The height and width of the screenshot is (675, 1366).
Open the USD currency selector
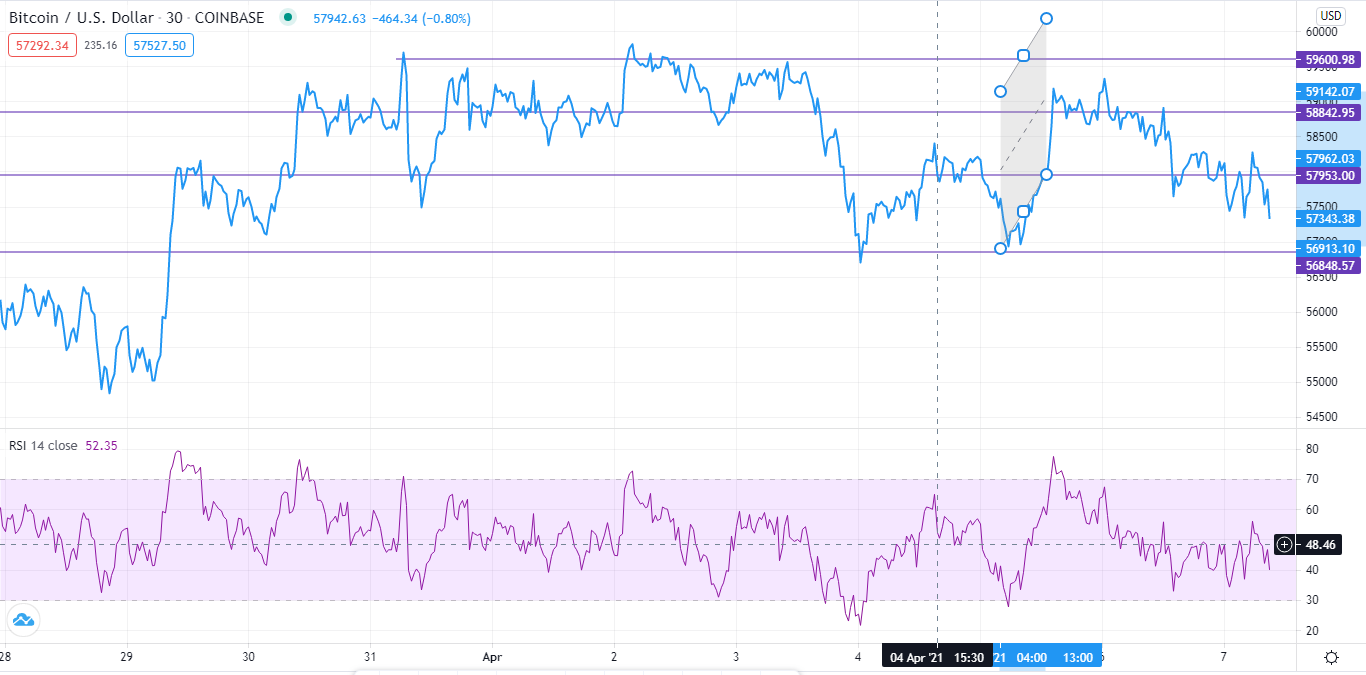(x=1330, y=16)
